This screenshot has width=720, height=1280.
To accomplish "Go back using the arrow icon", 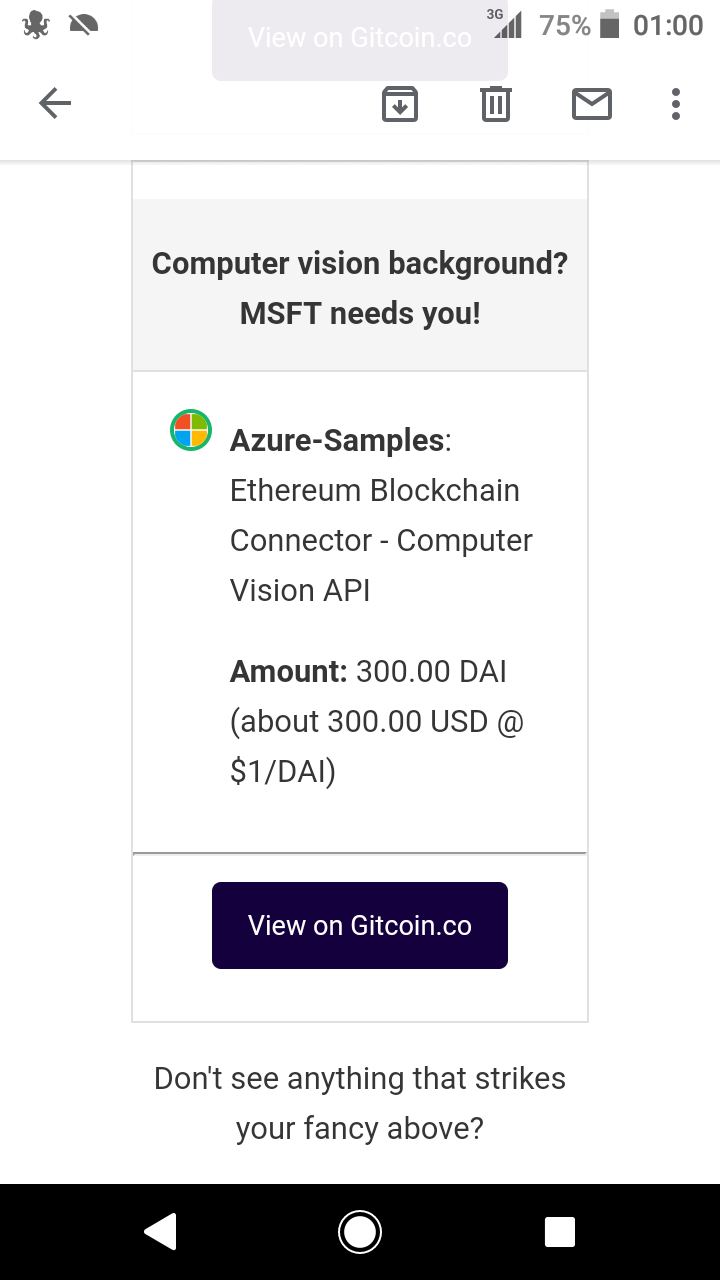I will [x=55, y=103].
